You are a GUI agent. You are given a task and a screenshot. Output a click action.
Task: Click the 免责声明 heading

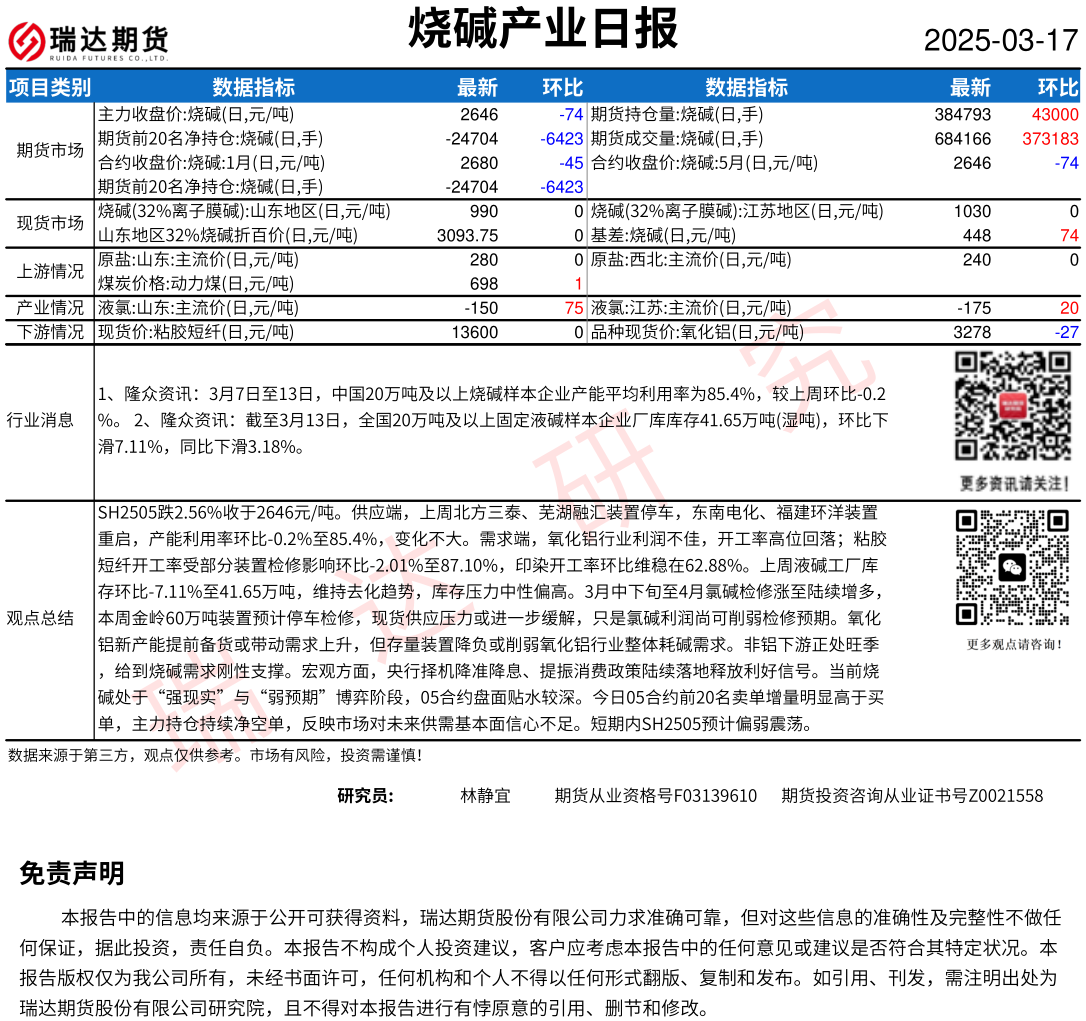(72, 873)
